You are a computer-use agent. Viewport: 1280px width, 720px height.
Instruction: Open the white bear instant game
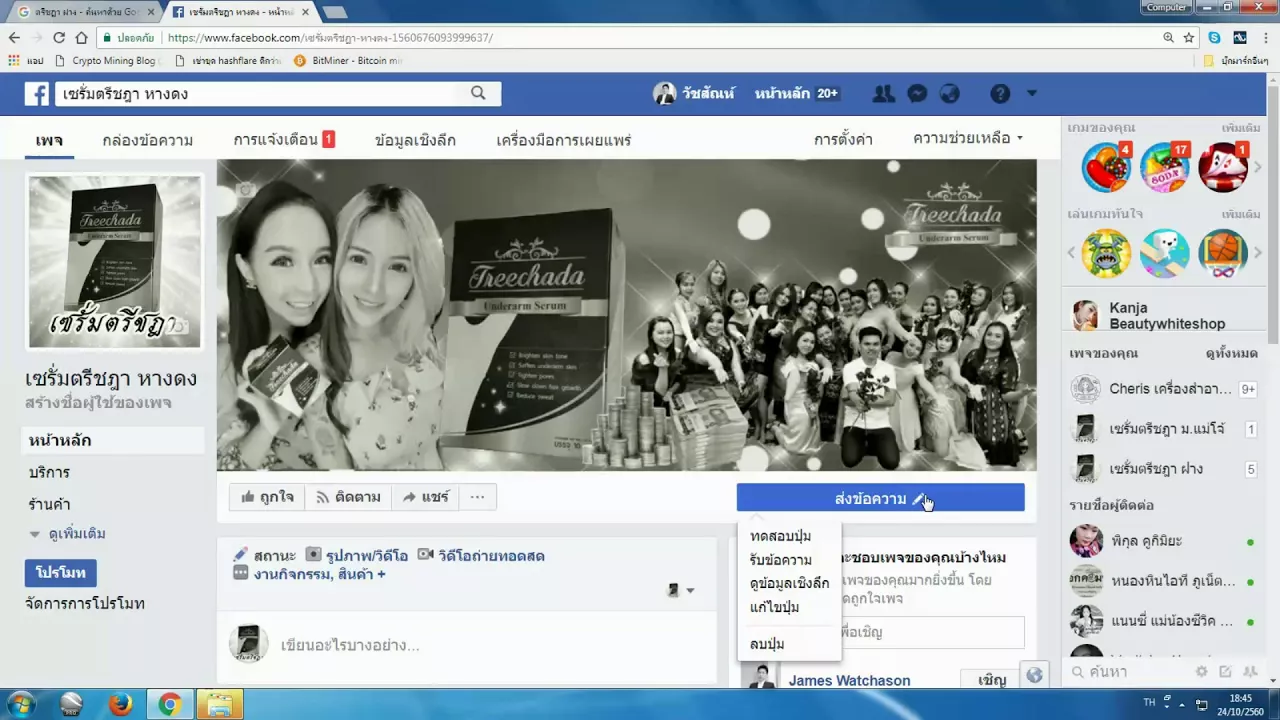pyautogui.click(x=1165, y=254)
